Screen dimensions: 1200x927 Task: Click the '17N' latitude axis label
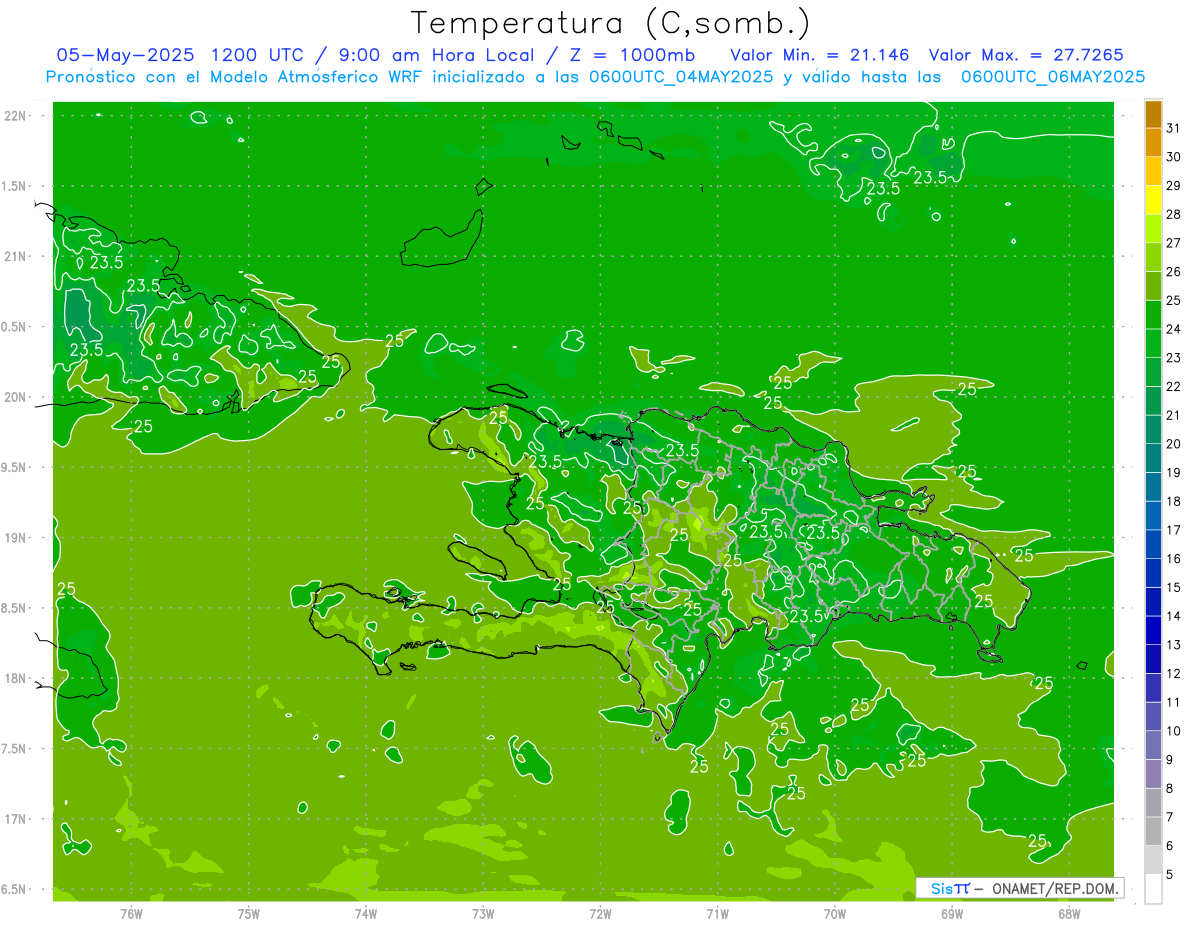[15, 819]
